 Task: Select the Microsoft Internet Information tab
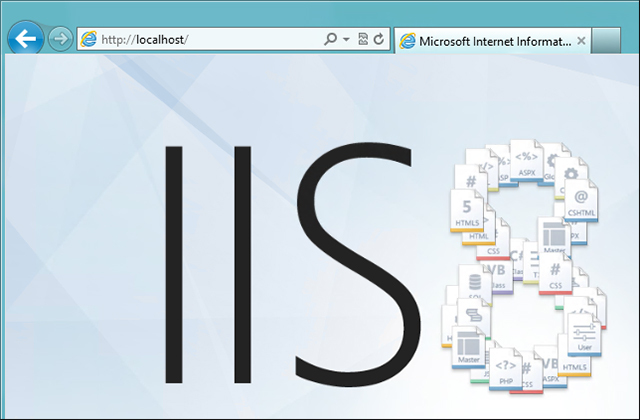(493, 41)
